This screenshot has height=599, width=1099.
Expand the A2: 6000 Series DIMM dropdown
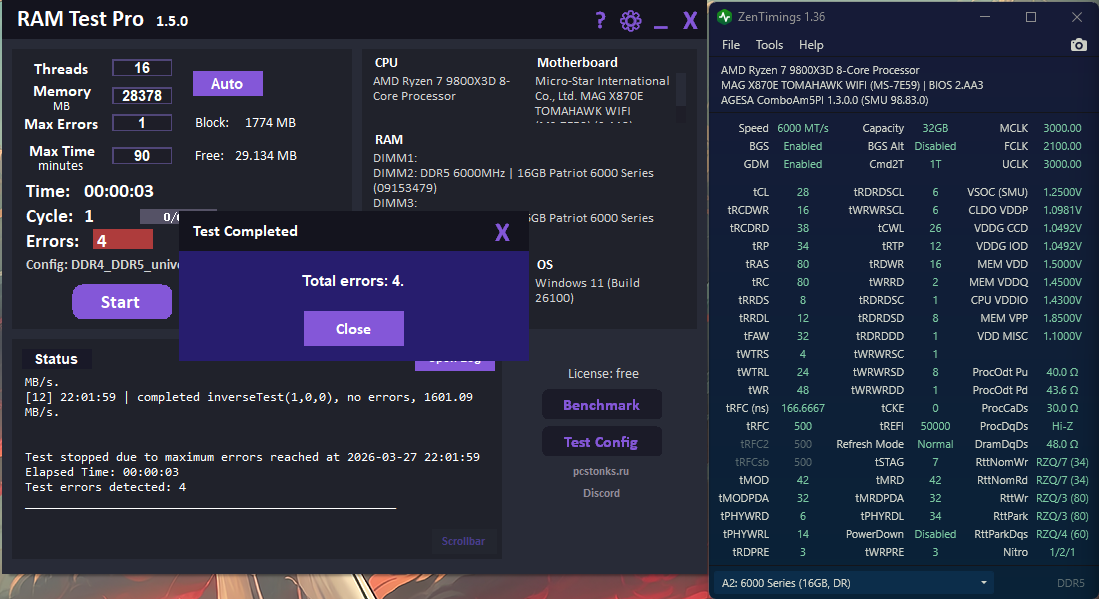(853, 583)
